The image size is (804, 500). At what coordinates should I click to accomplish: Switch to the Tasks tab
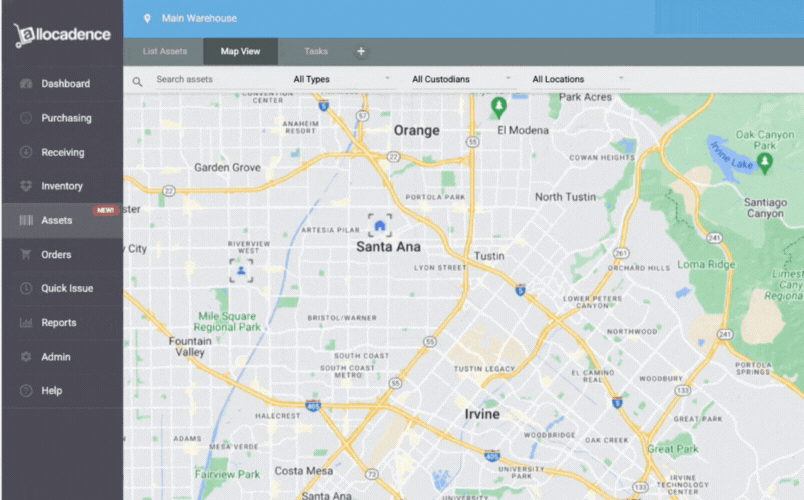point(316,51)
